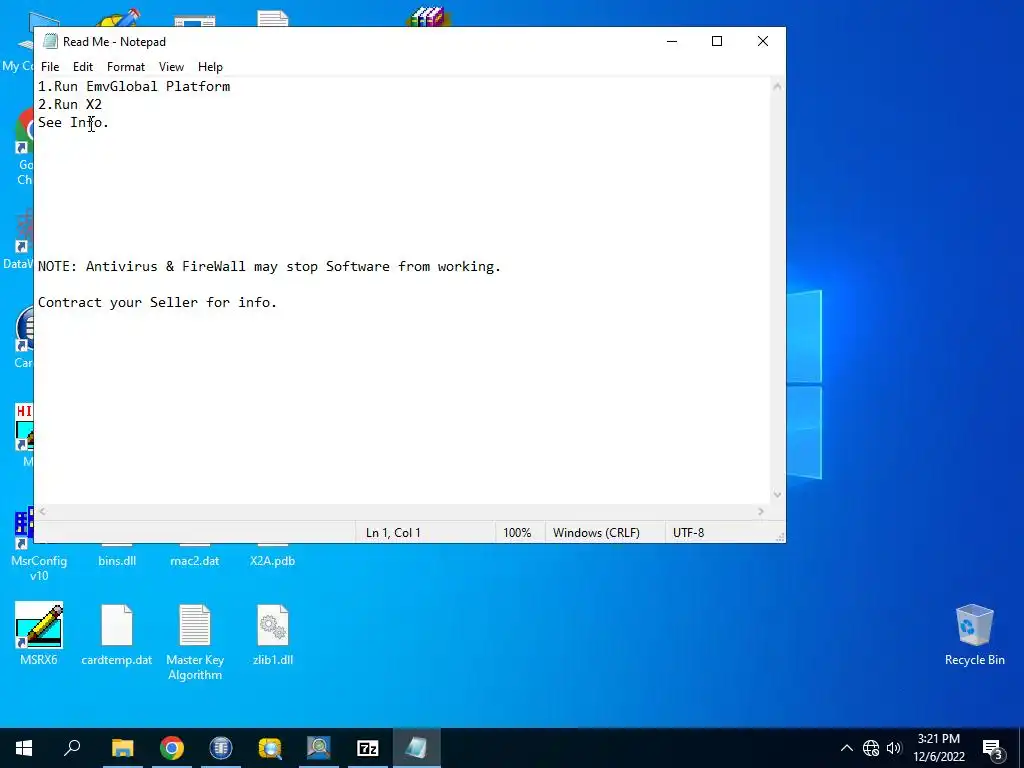Open the Edit menu in Notepad
1024x768 pixels.
[x=83, y=67]
